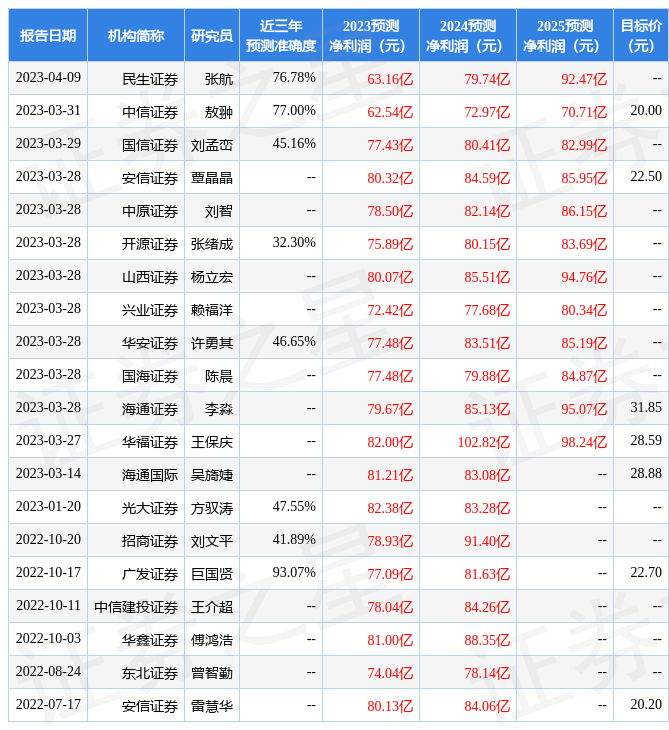Click researcher name 杨立宏

click(x=212, y=277)
